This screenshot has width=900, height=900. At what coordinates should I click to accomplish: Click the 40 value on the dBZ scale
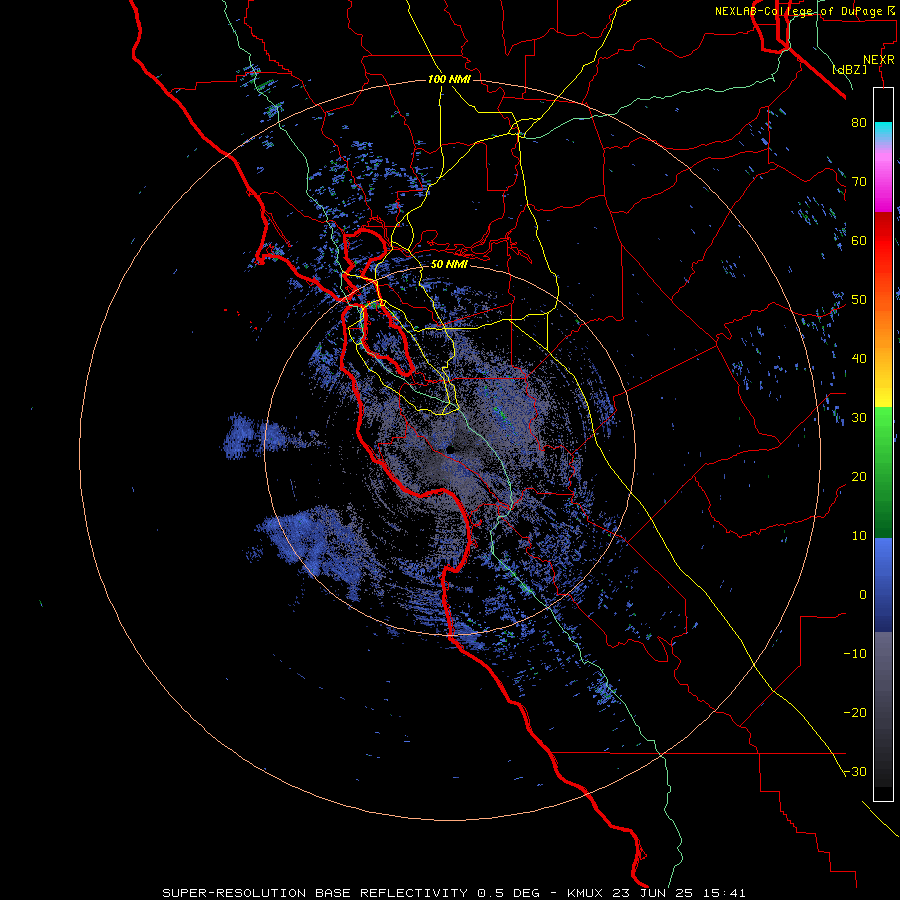click(x=859, y=359)
